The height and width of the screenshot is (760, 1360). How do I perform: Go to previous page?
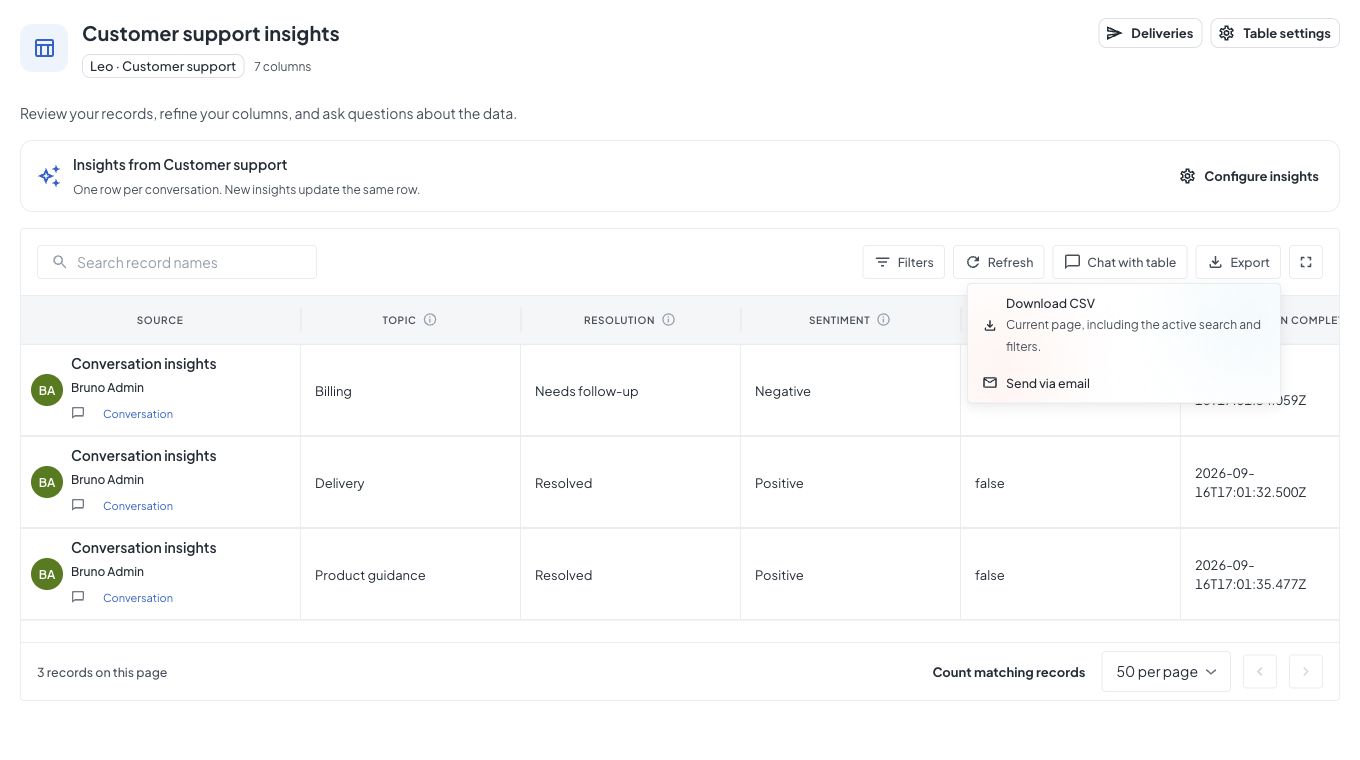click(x=1260, y=672)
